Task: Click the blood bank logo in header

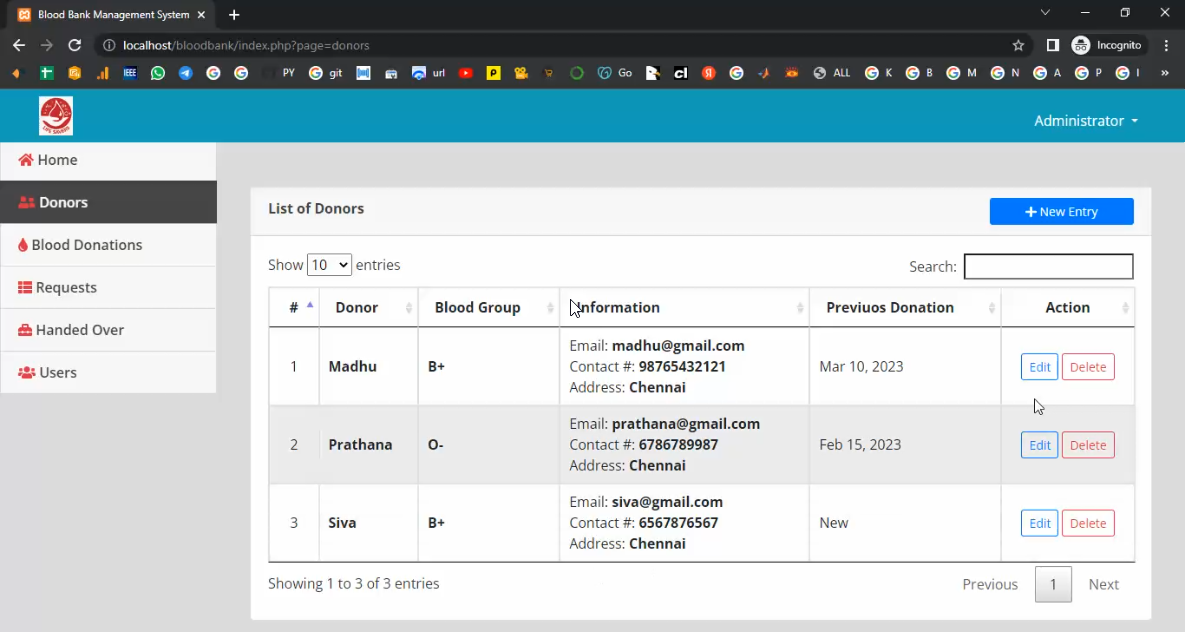Action: point(56,116)
